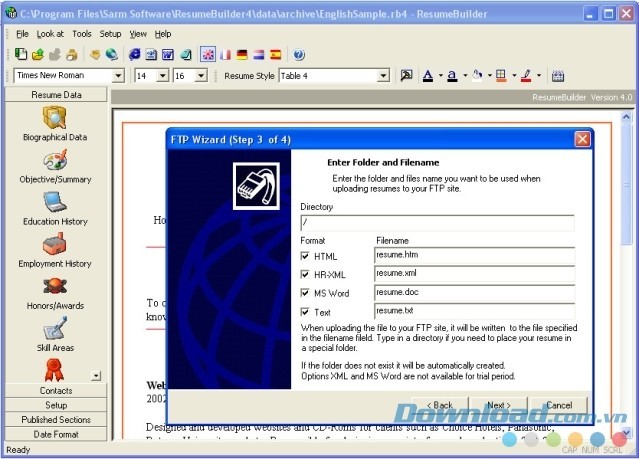
Task: Click the Next button in FTP Wizard
Action: coord(498,405)
